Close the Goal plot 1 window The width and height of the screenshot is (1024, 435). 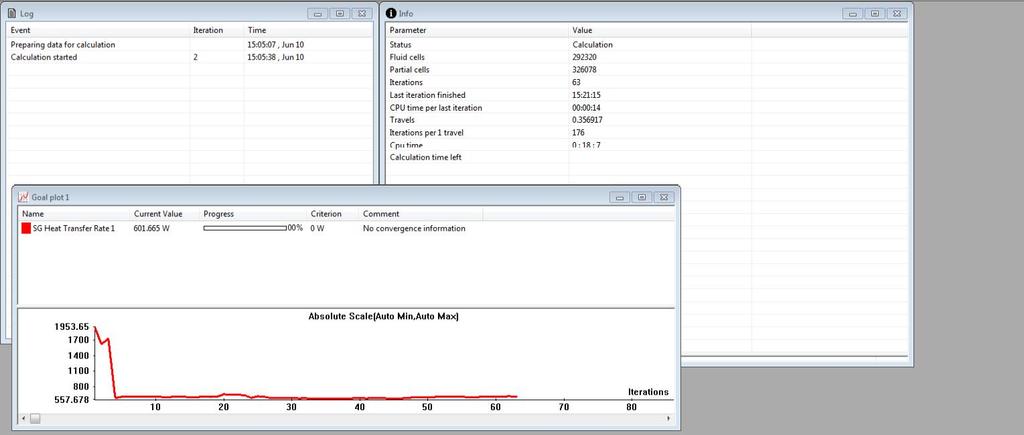click(x=664, y=197)
